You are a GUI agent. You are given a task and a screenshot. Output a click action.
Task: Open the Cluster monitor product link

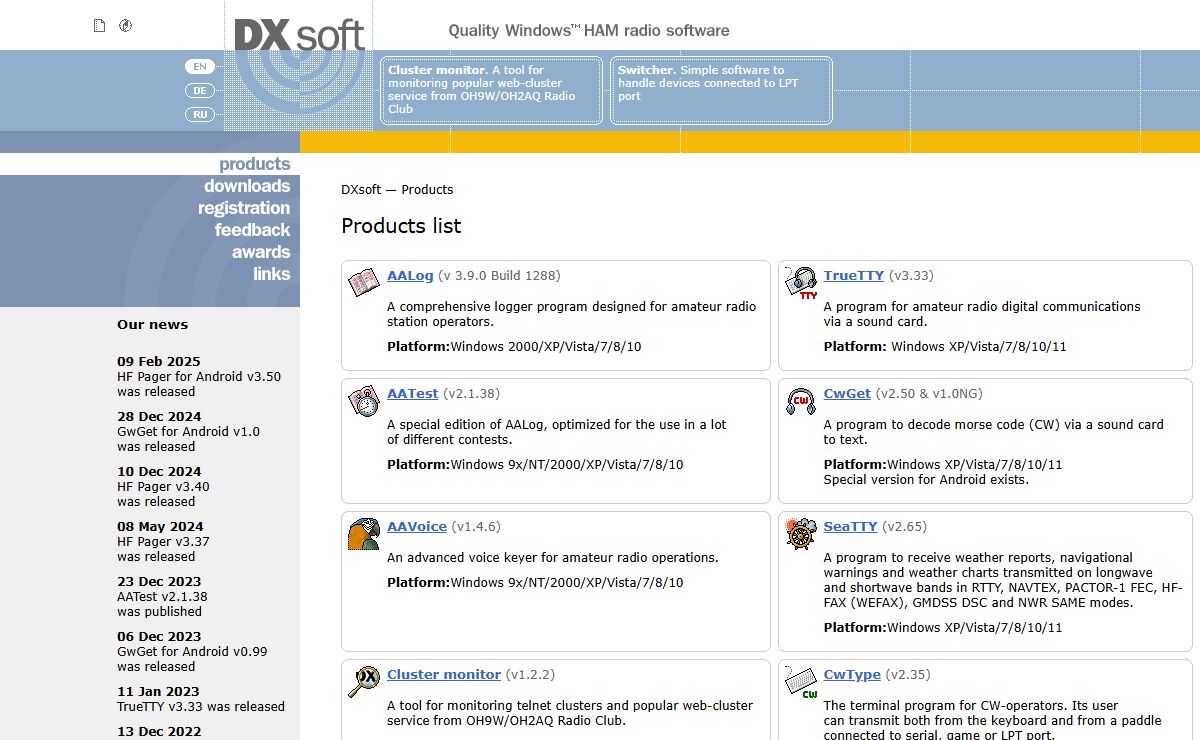coord(444,674)
